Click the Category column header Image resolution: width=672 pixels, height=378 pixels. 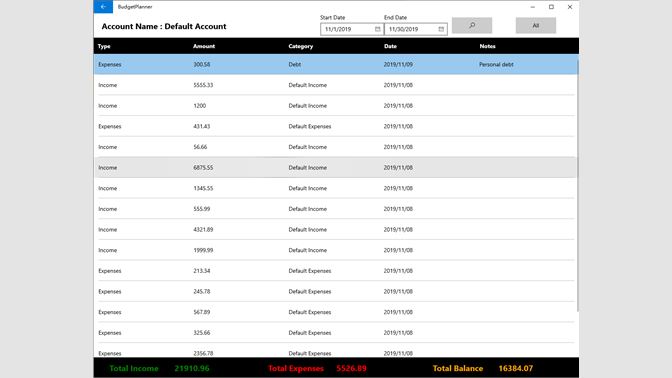click(301, 46)
